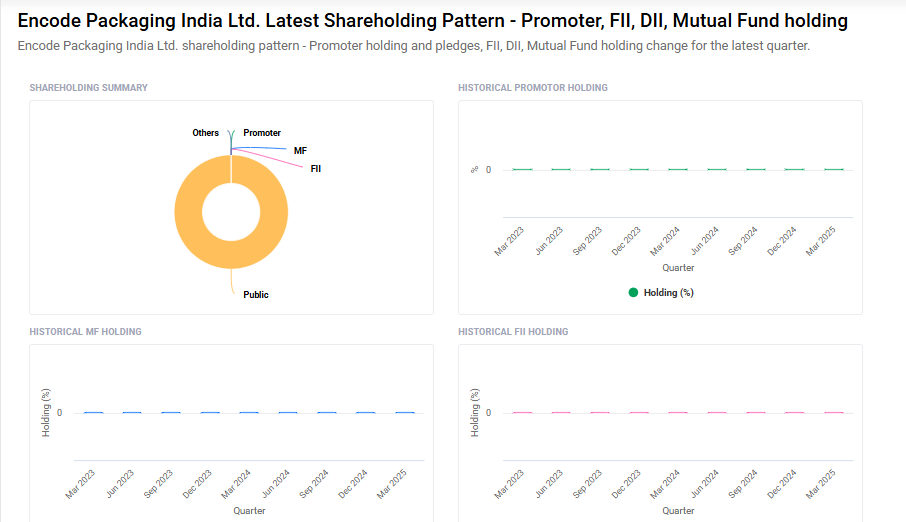
Task: Pick Mar 2023 marker in FII chart
Action: pyautogui.click(x=522, y=413)
